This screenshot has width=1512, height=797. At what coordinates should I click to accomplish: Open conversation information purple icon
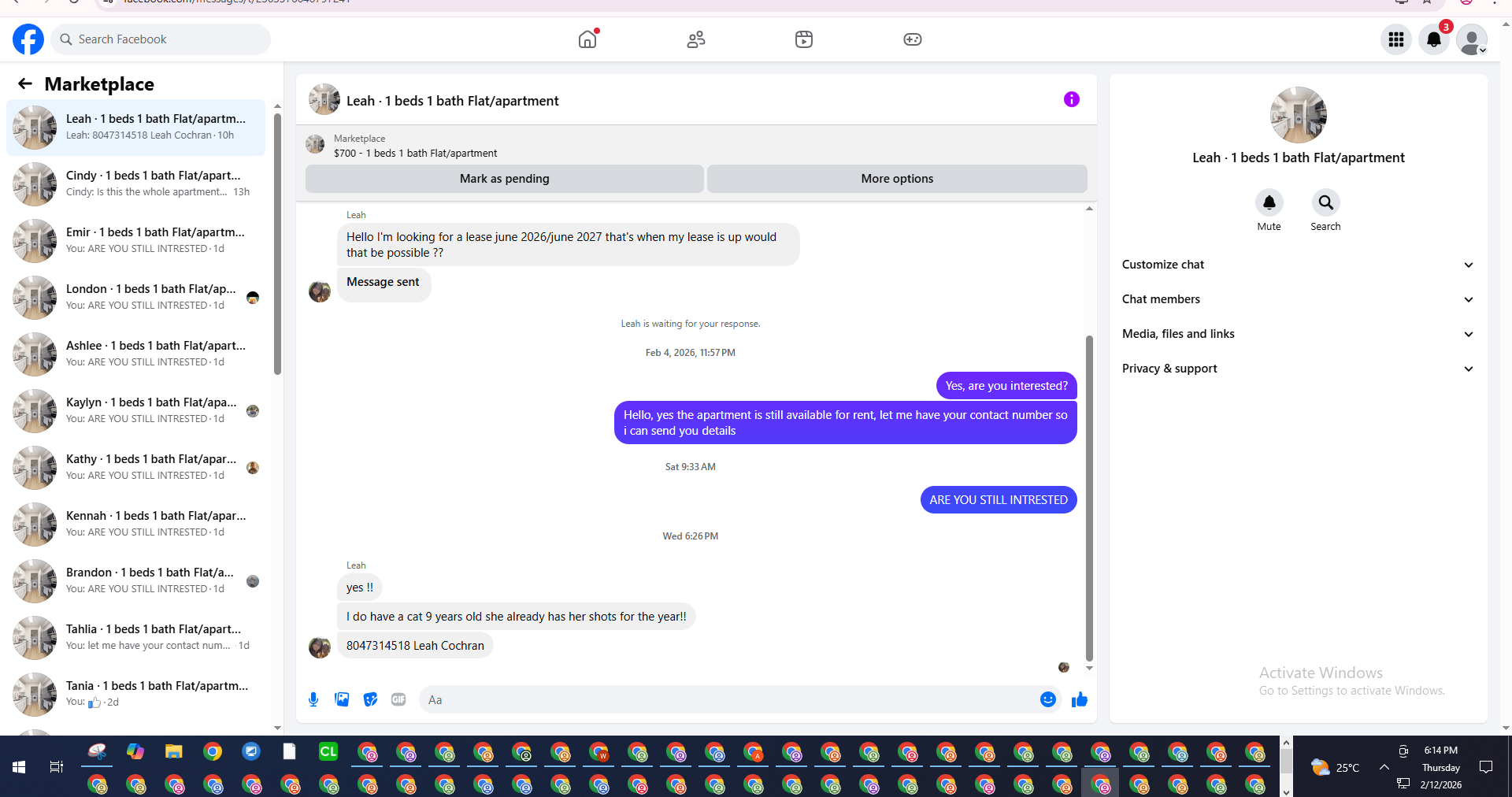point(1072,99)
